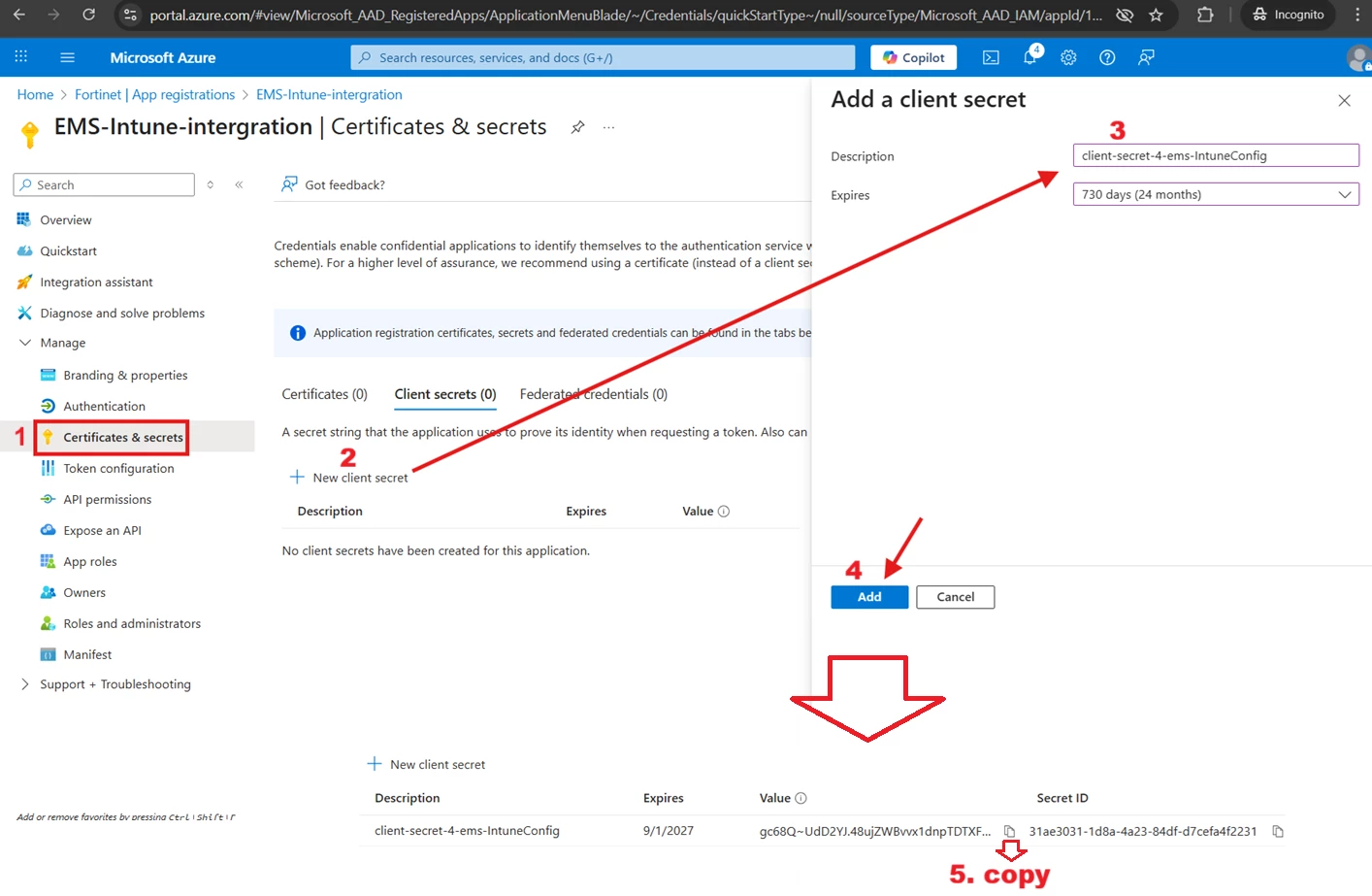1372x896 pixels.
Task: Select the Client secrets (0) tab
Action: [x=445, y=394]
